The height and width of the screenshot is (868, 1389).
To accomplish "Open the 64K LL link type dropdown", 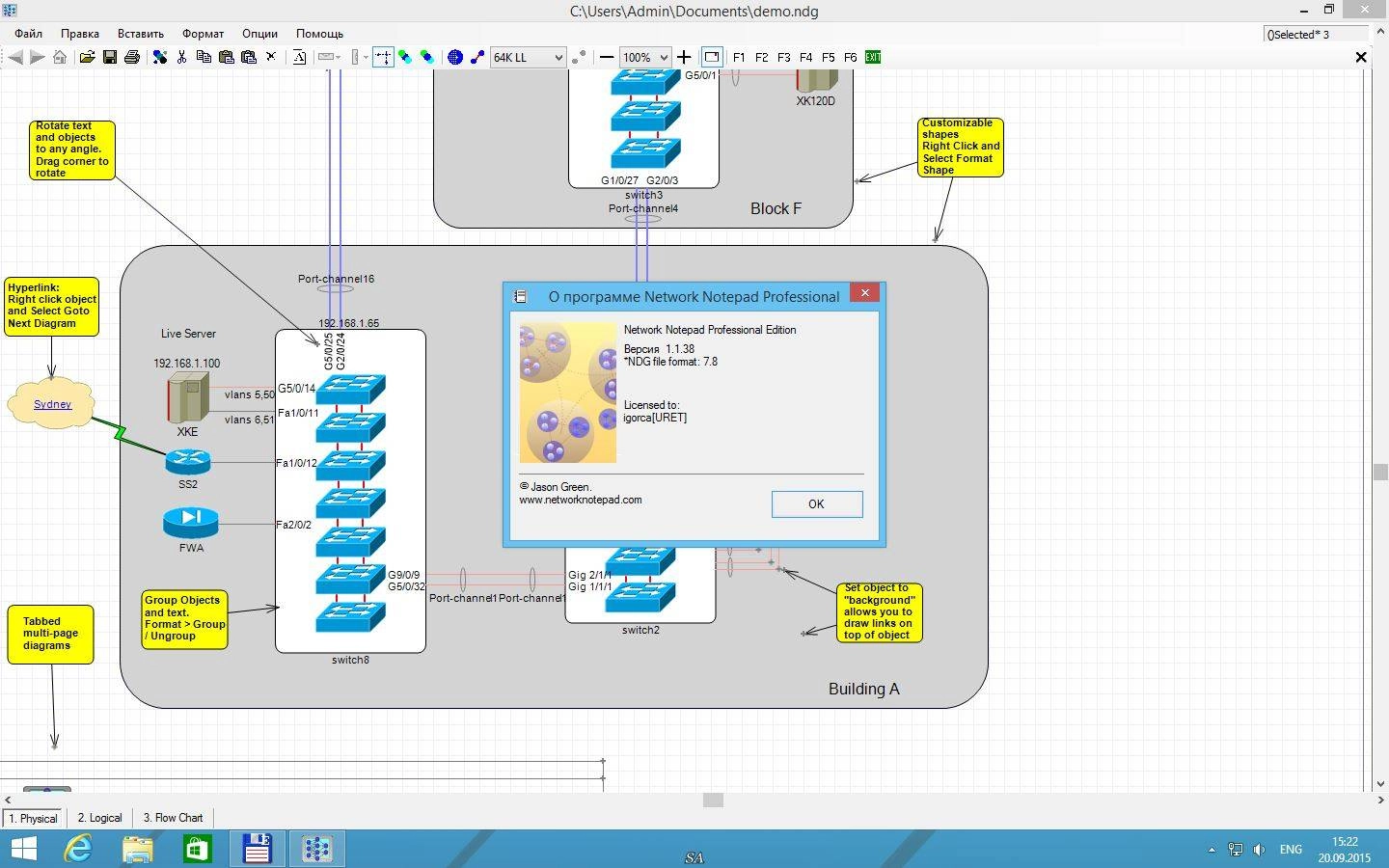I will coord(528,58).
